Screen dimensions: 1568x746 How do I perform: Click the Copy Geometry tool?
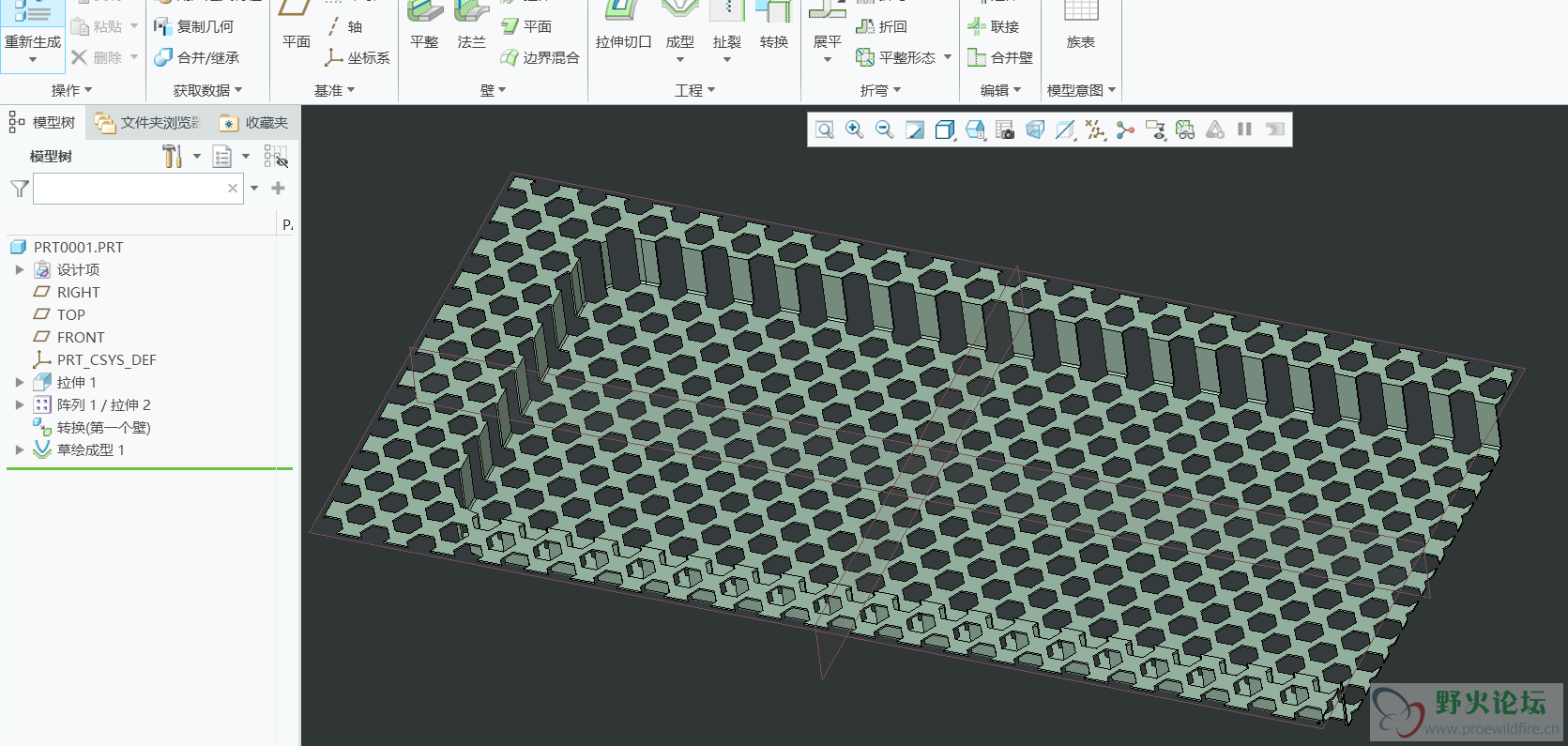(x=194, y=26)
